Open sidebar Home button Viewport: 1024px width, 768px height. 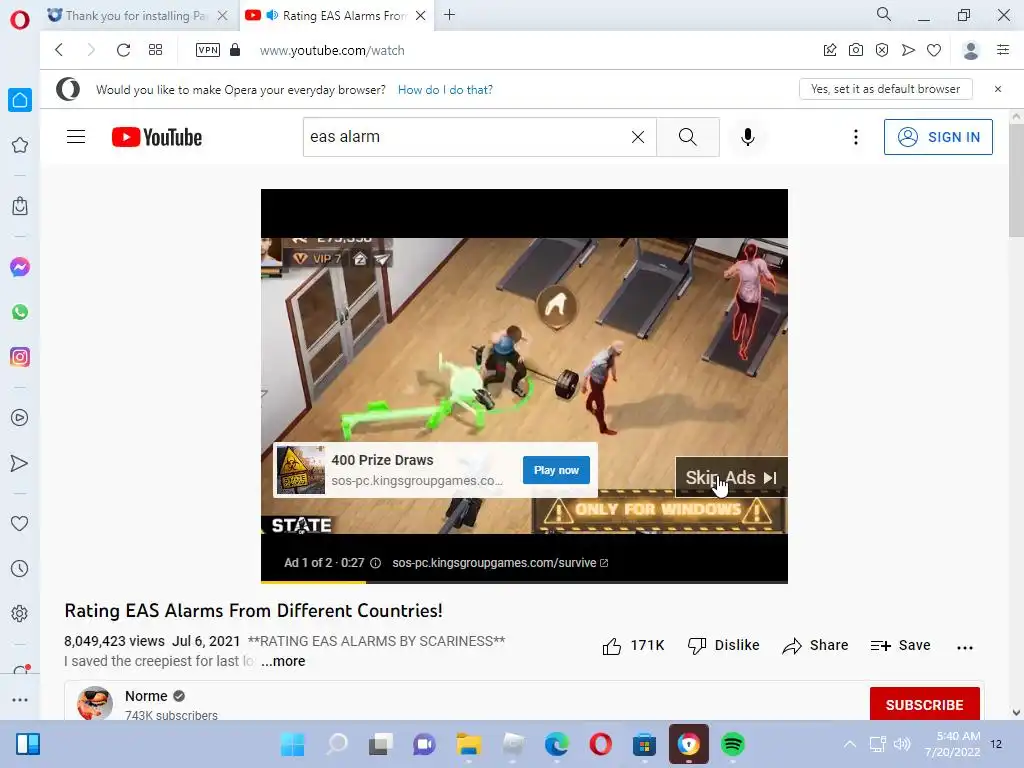[x=20, y=100]
